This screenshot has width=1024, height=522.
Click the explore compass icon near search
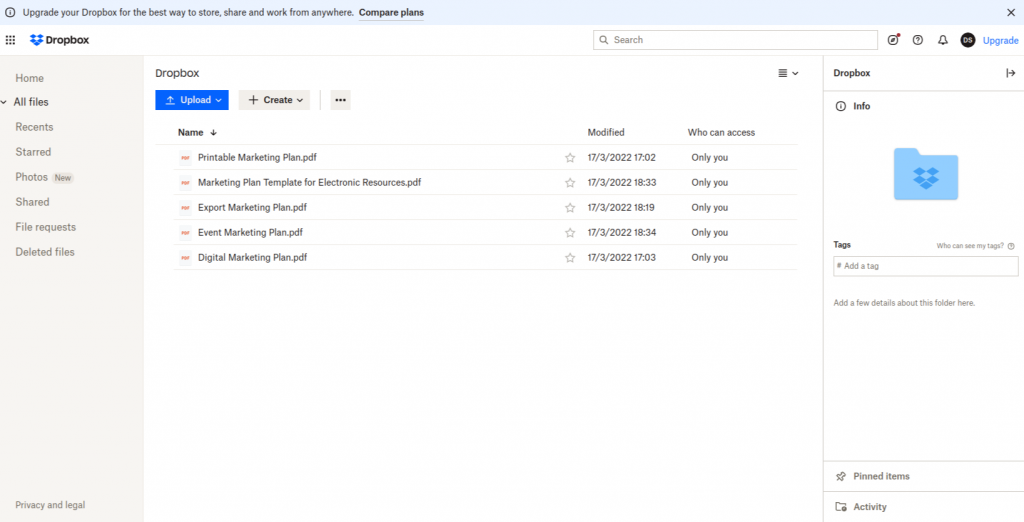click(893, 40)
